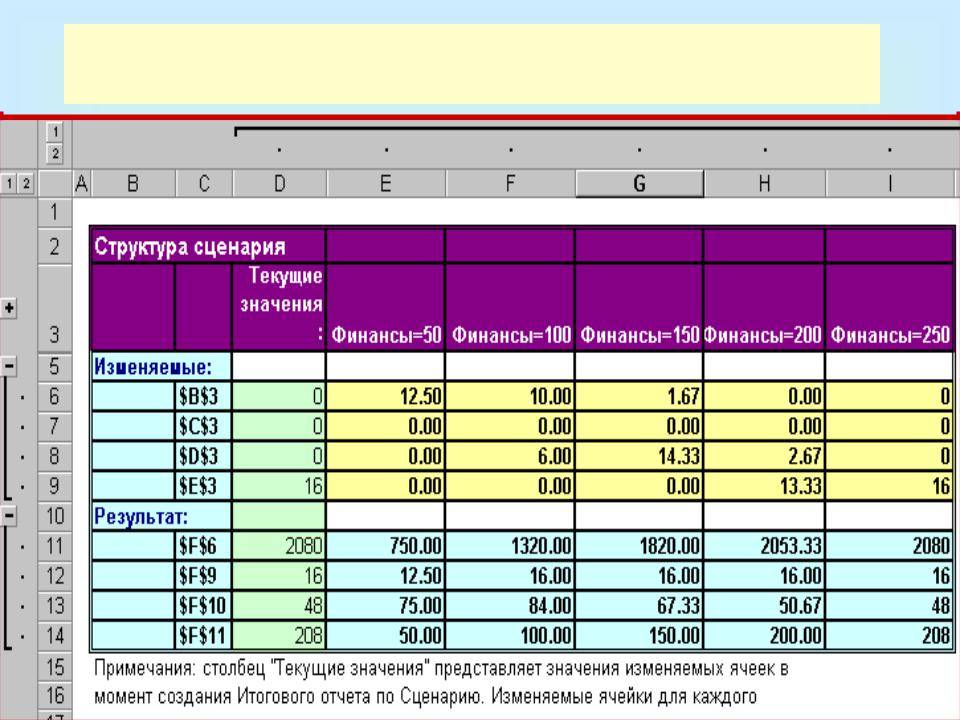Click the cell with value 200.00 in row 14

pyautogui.click(x=764, y=636)
